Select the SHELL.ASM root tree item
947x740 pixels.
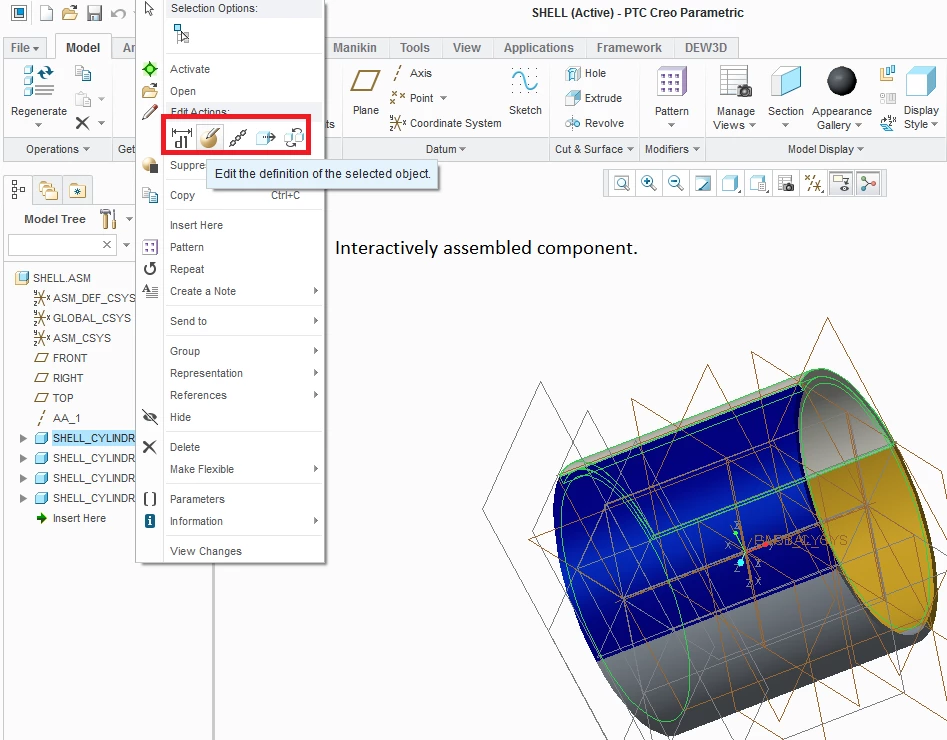(54, 278)
